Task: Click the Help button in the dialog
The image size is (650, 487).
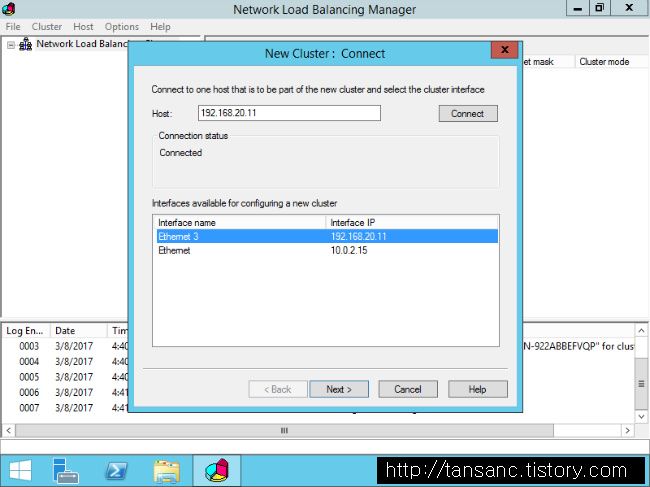Action: point(478,389)
